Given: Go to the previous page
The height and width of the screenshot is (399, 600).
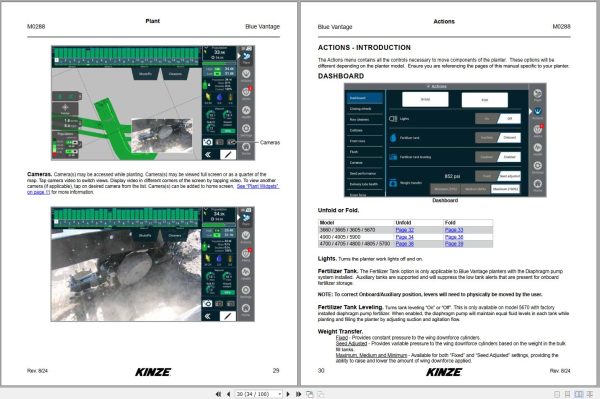Looking at the screenshot, I should [x=228, y=394].
